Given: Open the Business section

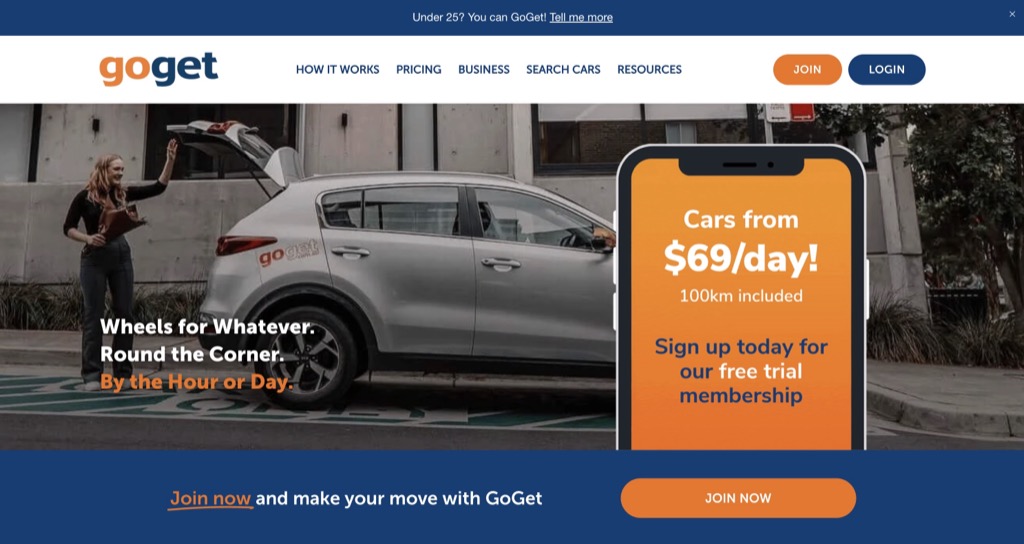Looking at the screenshot, I should pos(484,69).
